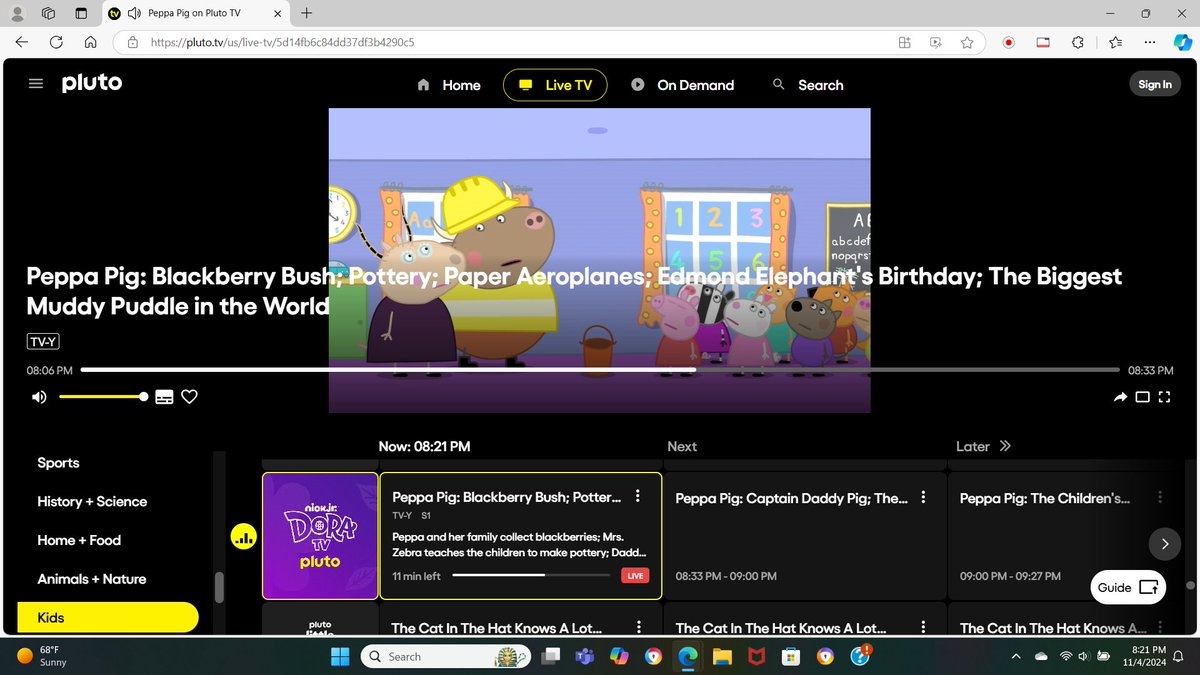Share the current Peppa Pig stream
Image resolution: width=1200 pixels, height=675 pixels.
pyautogui.click(x=1120, y=397)
